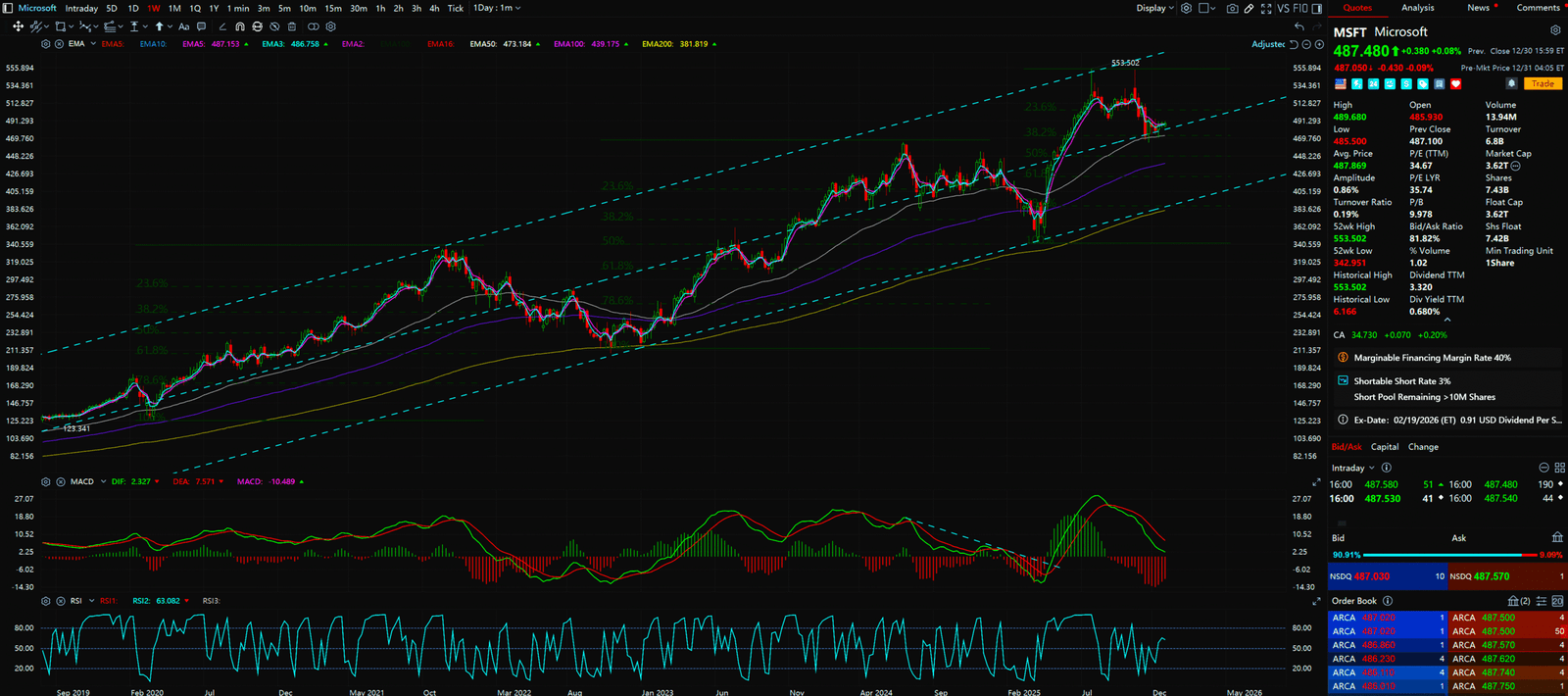Switch to the Analysis tab
The image size is (1568, 696).
point(1417,8)
